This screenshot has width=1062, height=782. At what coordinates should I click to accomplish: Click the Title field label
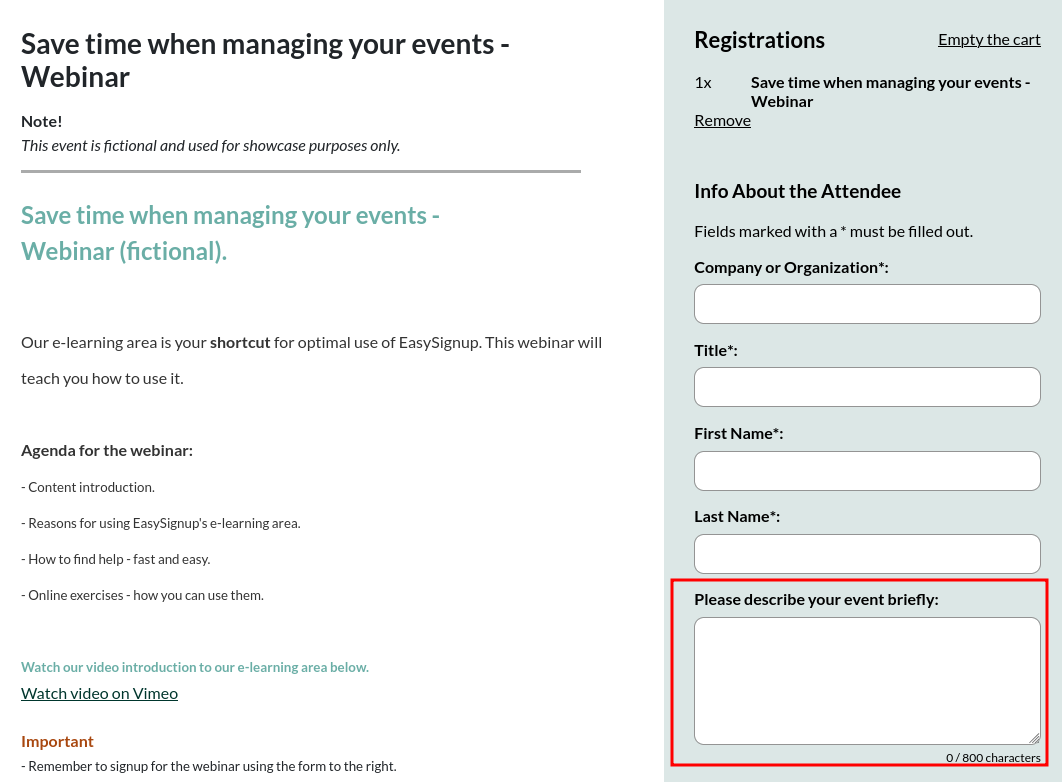pos(715,350)
